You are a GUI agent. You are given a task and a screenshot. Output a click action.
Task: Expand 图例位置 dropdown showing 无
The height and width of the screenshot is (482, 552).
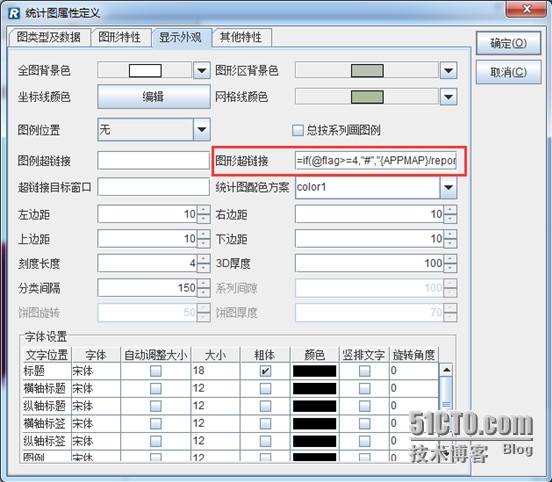(x=202, y=130)
